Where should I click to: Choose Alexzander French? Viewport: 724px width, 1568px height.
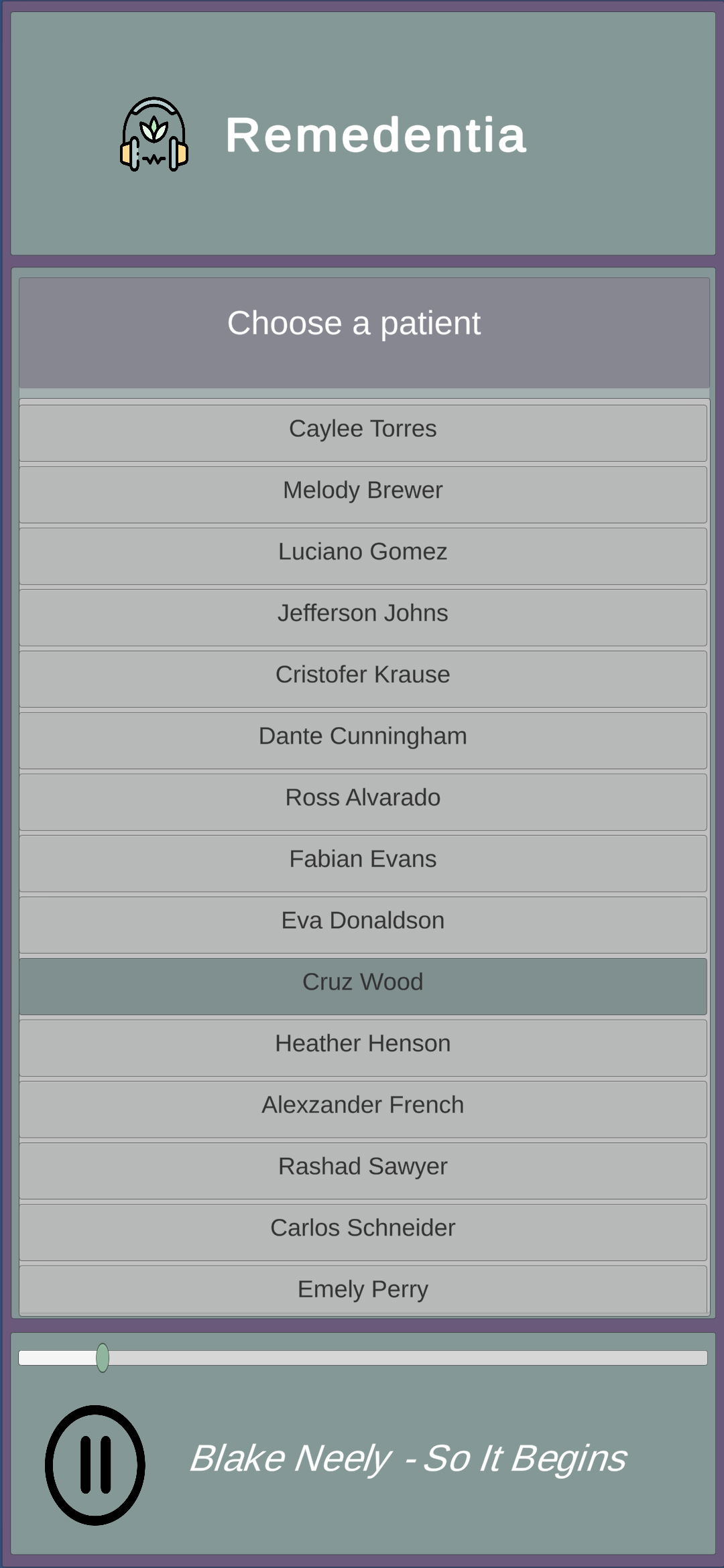(x=363, y=1110)
